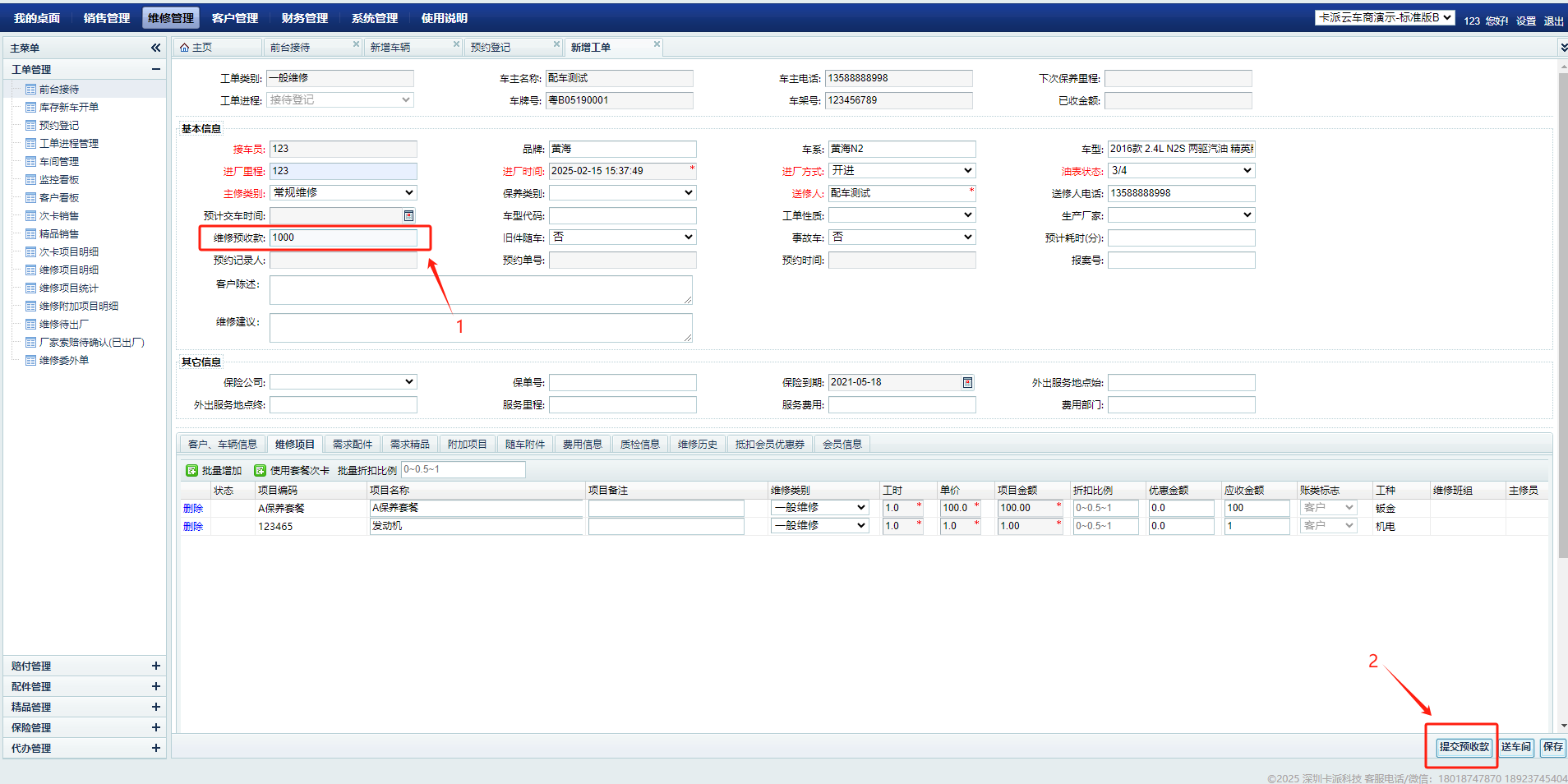The width and height of the screenshot is (1568, 784).
Task: Open 监控看板 in the sidebar tree
Action: click(59, 180)
